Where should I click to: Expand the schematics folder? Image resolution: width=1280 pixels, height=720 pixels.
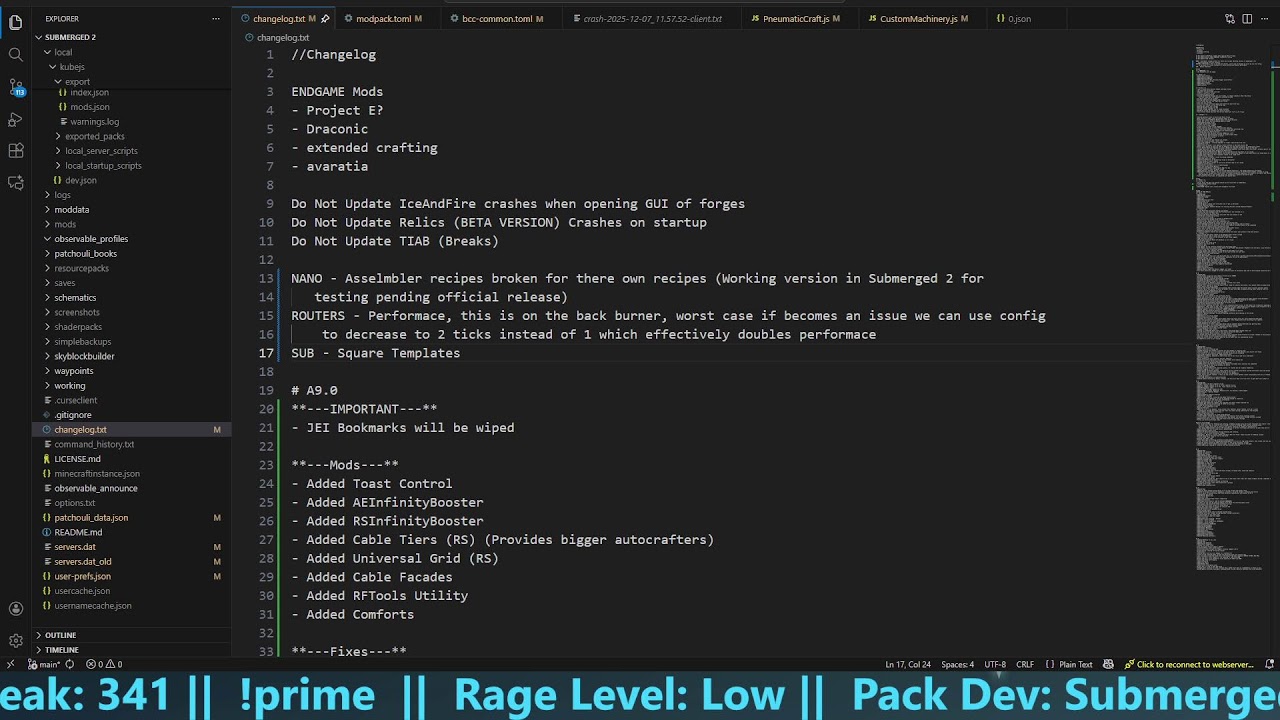133,298
